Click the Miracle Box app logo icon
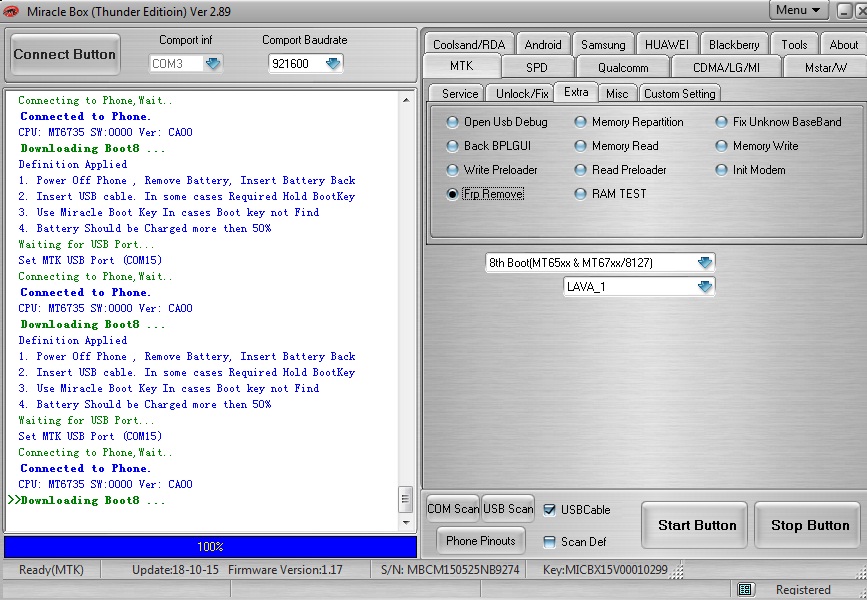The height and width of the screenshot is (600, 867). pyautogui.click(x=11, y=11)
